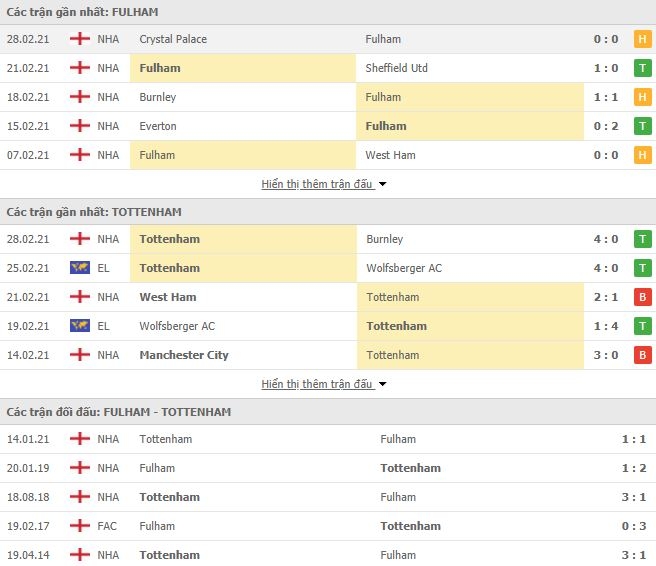Click dropdown arrow beside Fulham's show-more link

(382, 184)
